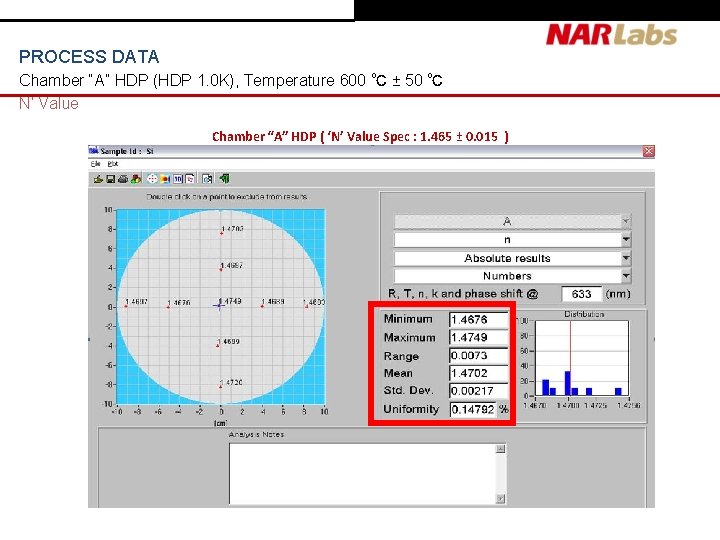Open the File menu

click(x=95, y=163)
